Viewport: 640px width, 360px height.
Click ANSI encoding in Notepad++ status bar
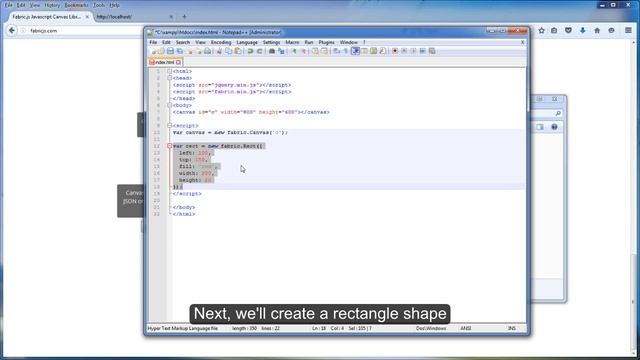(466, 328)
